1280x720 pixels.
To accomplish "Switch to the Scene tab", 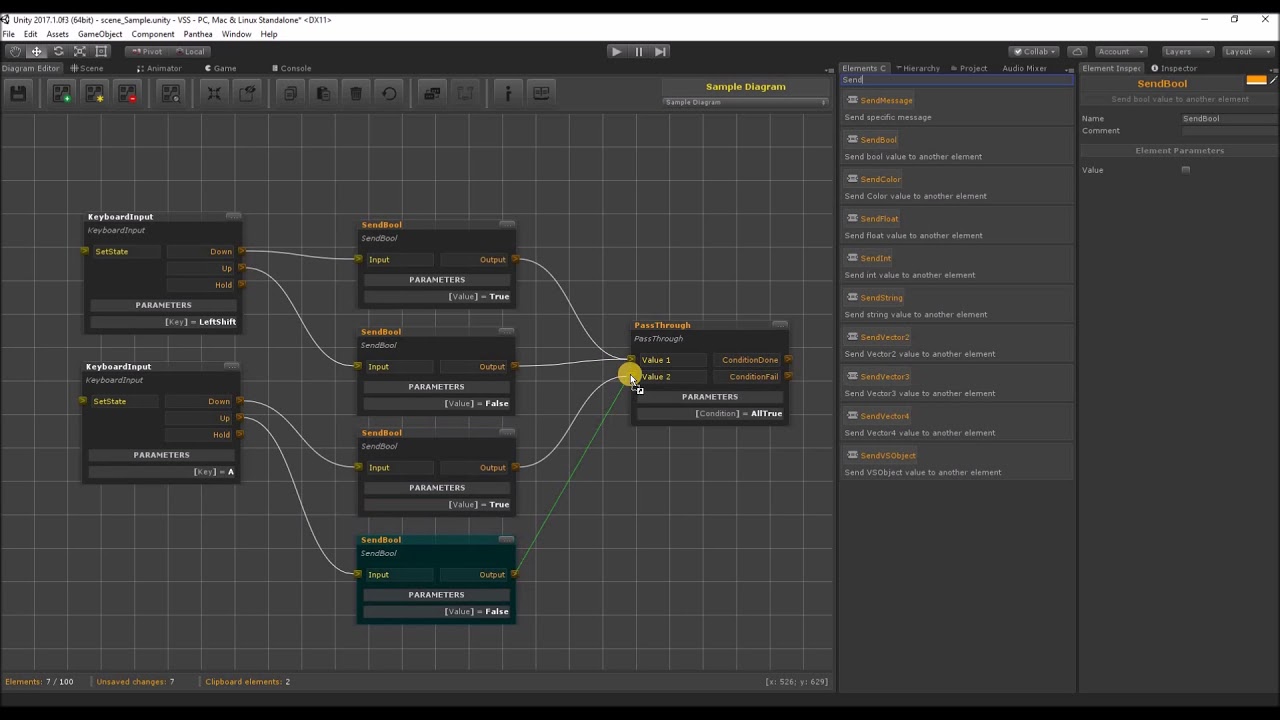I will coord(87,68).
